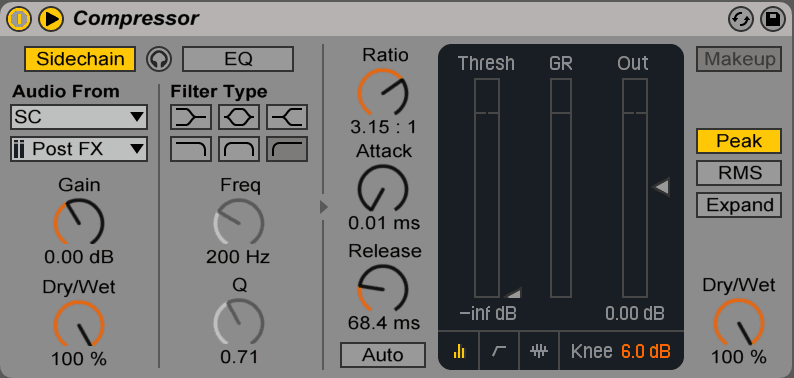The width and height of the screenshot is (794, 378).
Task: Select the high-pass filter type icon
Action: click(x=287, y=149)
